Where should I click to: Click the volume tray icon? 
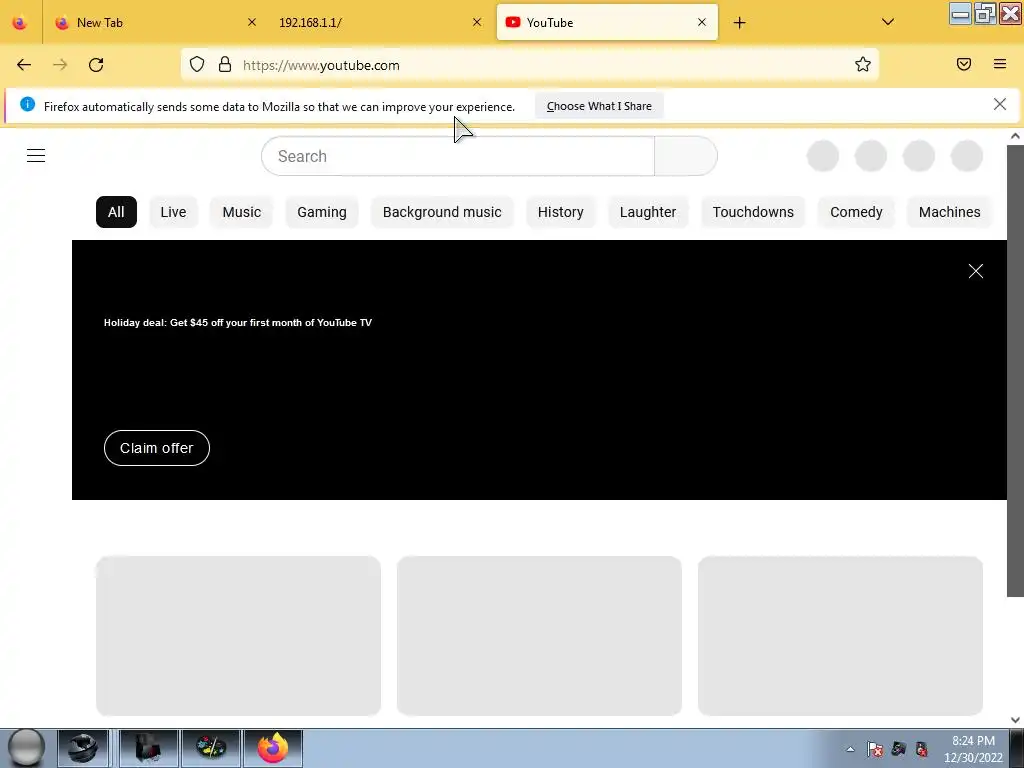point(921,749)
